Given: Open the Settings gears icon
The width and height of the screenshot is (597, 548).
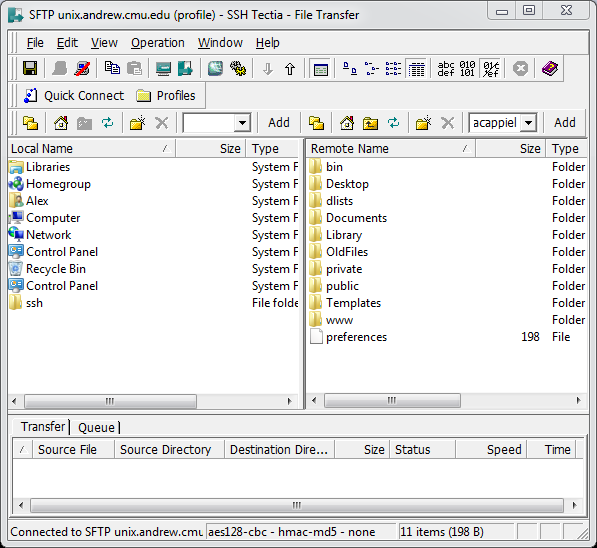Looking at the screenshot, I should 238,69.
